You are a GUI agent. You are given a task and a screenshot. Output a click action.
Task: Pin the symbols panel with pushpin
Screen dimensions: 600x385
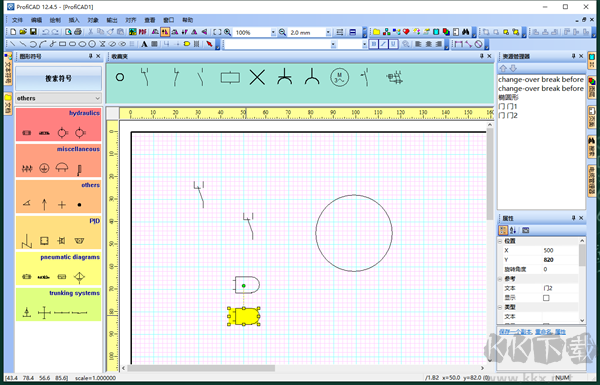(91, 56)
